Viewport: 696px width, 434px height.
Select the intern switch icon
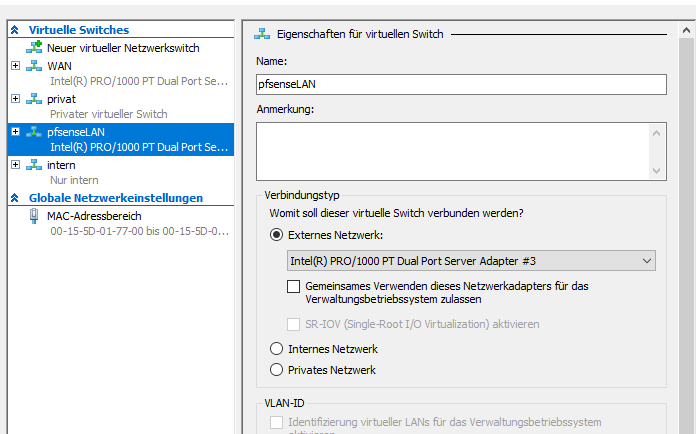tap(34, 165)
